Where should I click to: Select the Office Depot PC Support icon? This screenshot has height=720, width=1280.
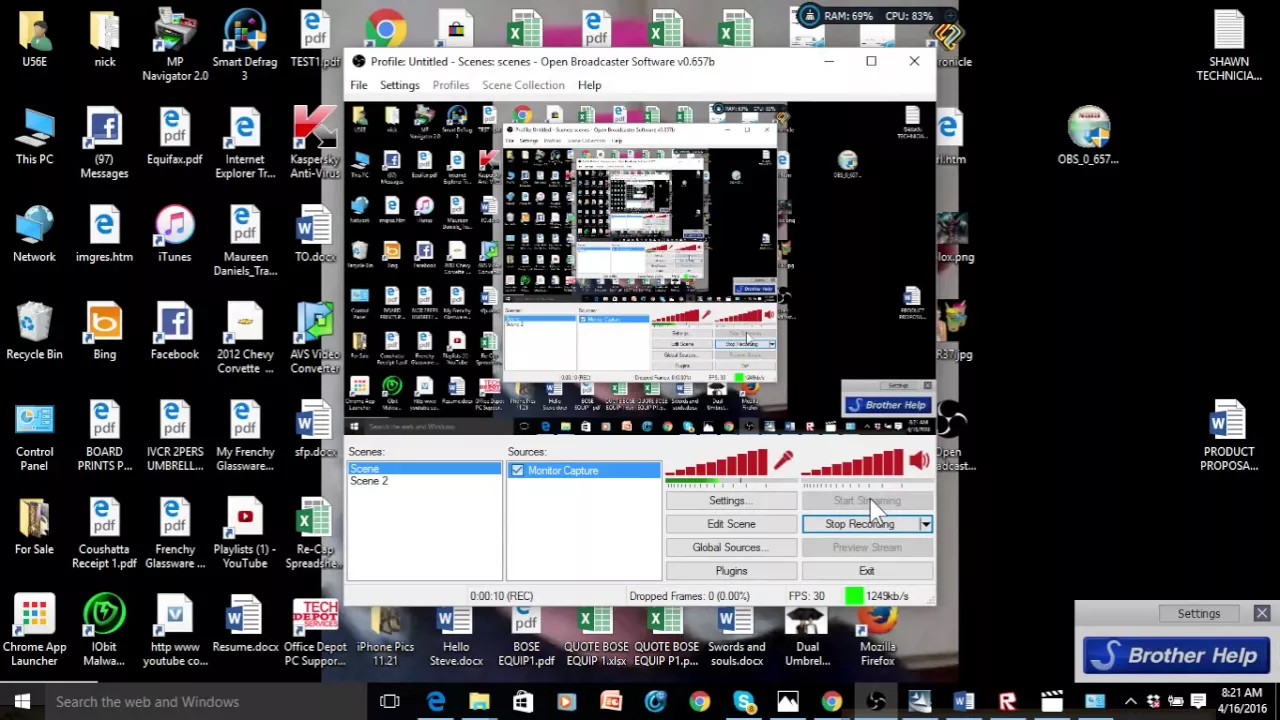(x=315, y=632)
